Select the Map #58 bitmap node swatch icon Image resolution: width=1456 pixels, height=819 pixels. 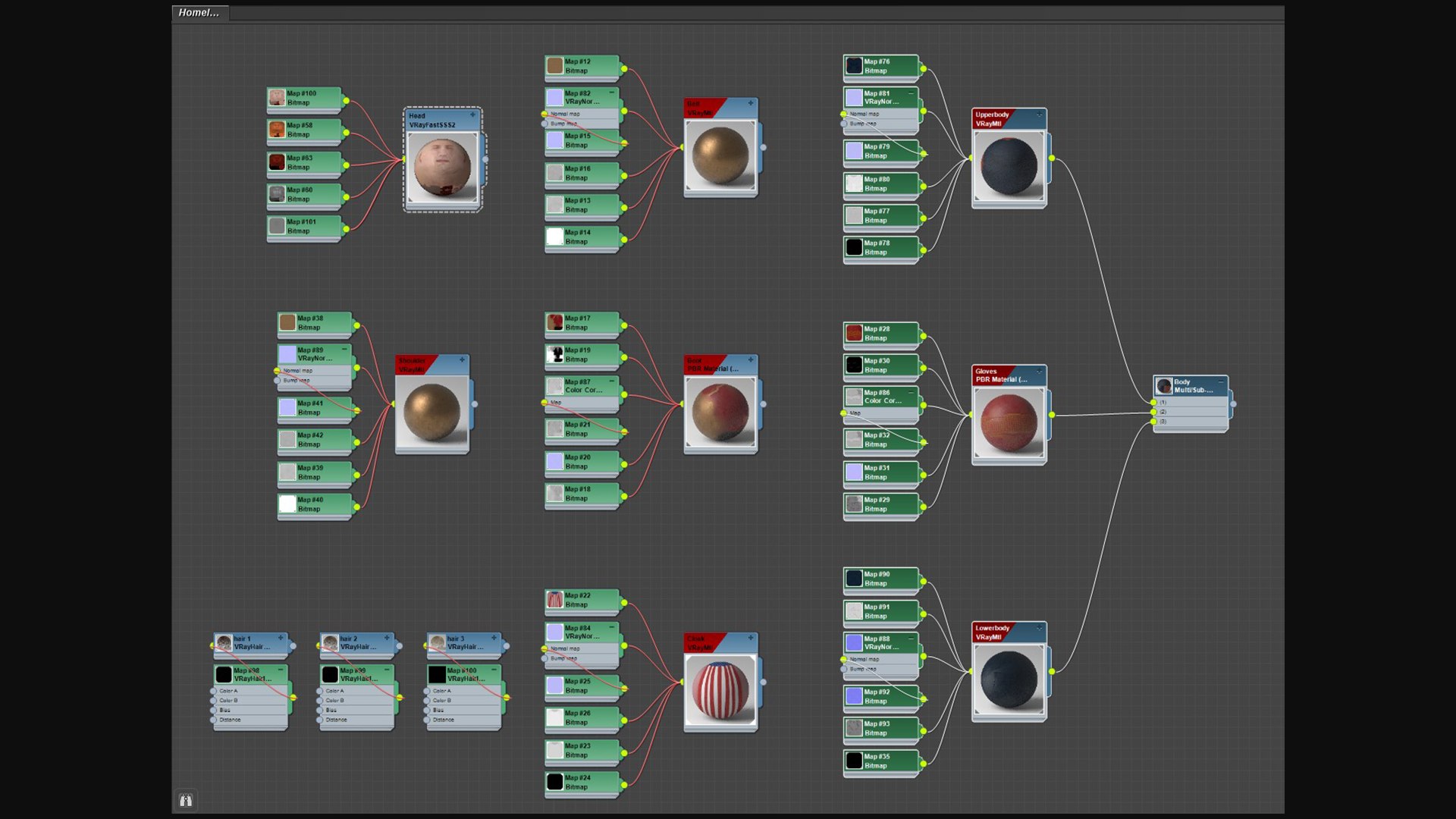tap(277, 130)
